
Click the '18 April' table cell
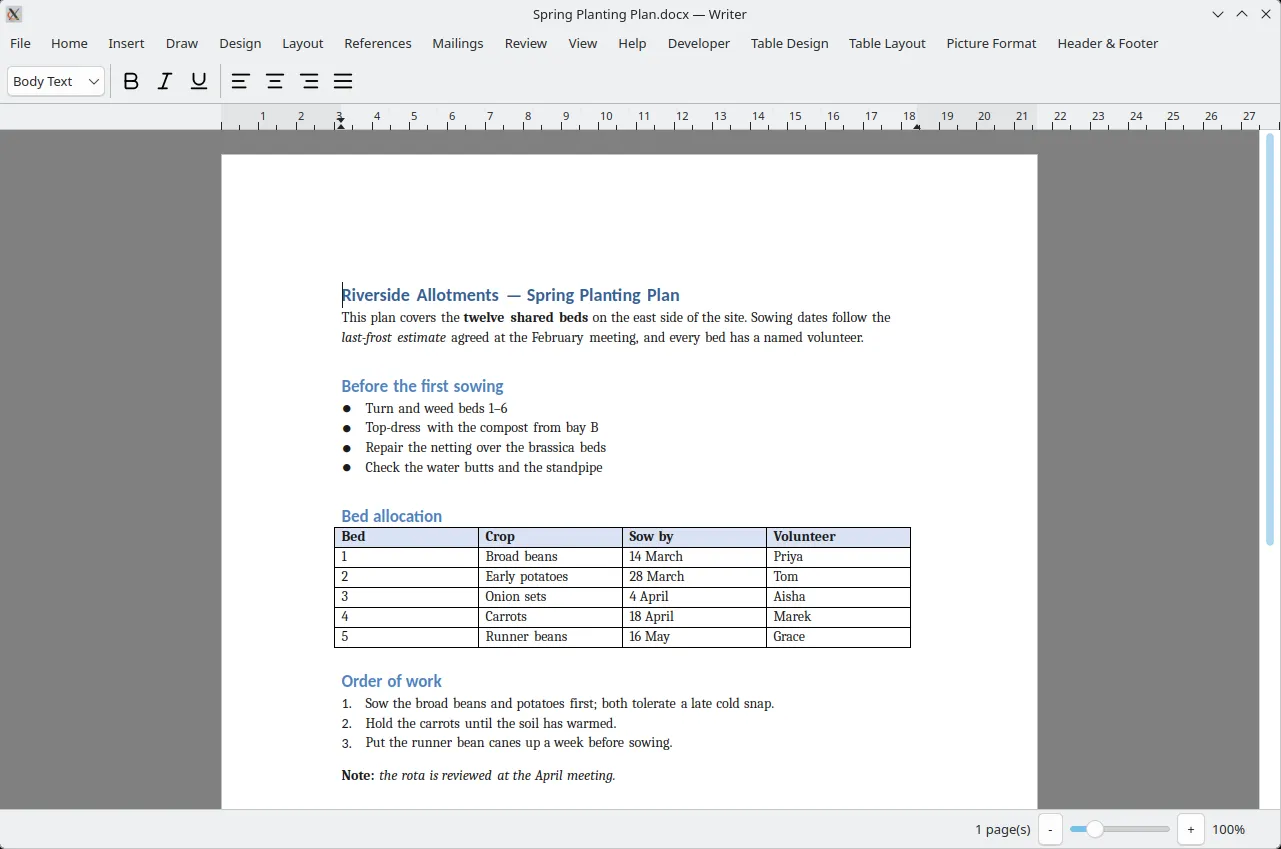[694, 617]
